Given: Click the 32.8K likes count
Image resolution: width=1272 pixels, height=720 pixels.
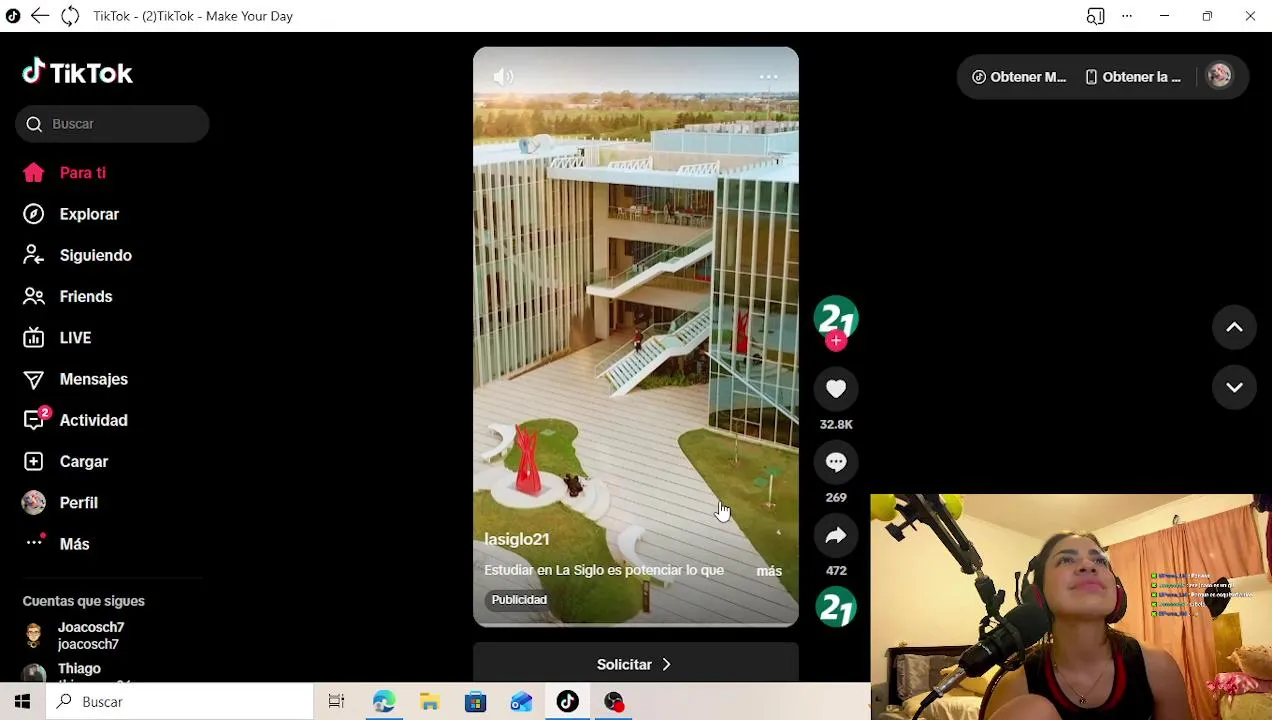Looking at the screenshot, I should coord(836,425).
